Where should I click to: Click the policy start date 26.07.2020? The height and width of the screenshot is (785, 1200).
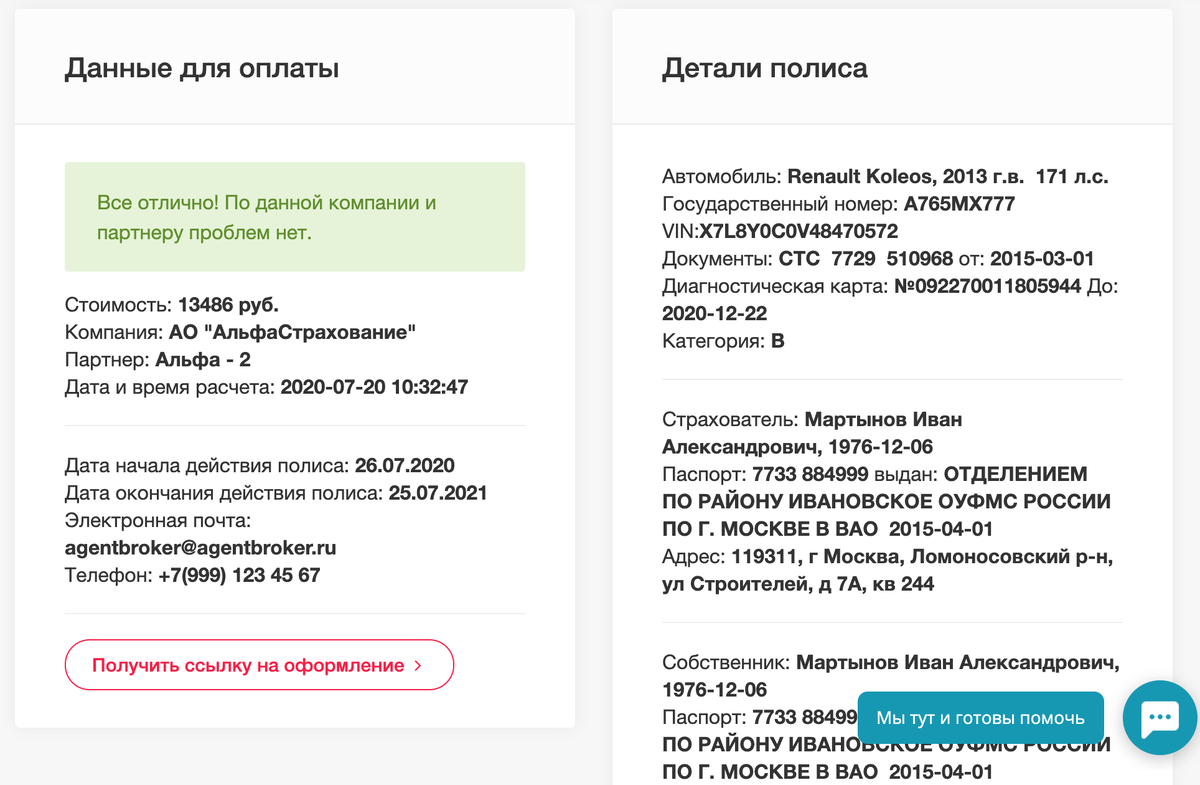tap(405, 466)
